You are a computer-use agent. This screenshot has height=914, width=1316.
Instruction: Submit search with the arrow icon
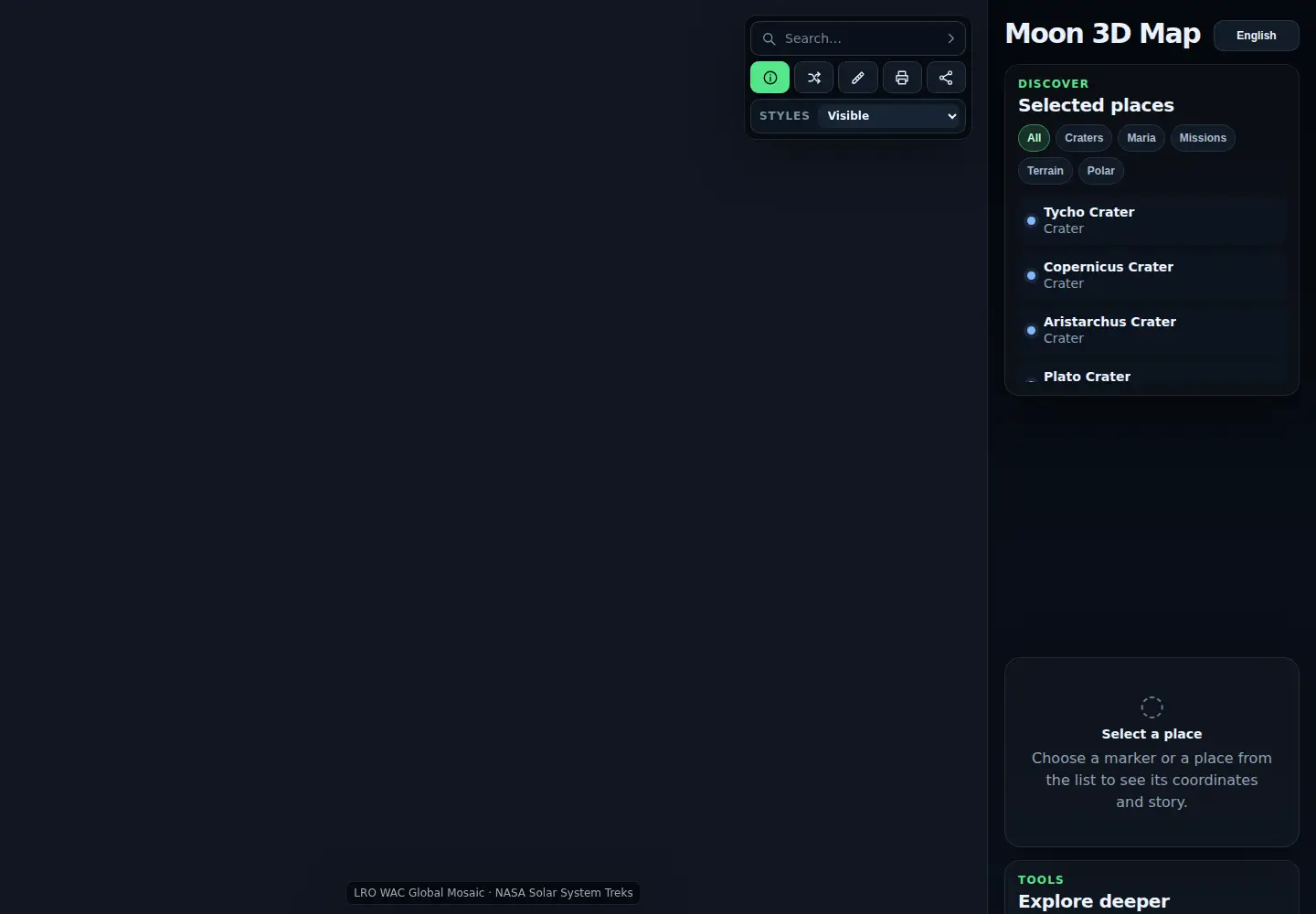(x=950, y=38)
